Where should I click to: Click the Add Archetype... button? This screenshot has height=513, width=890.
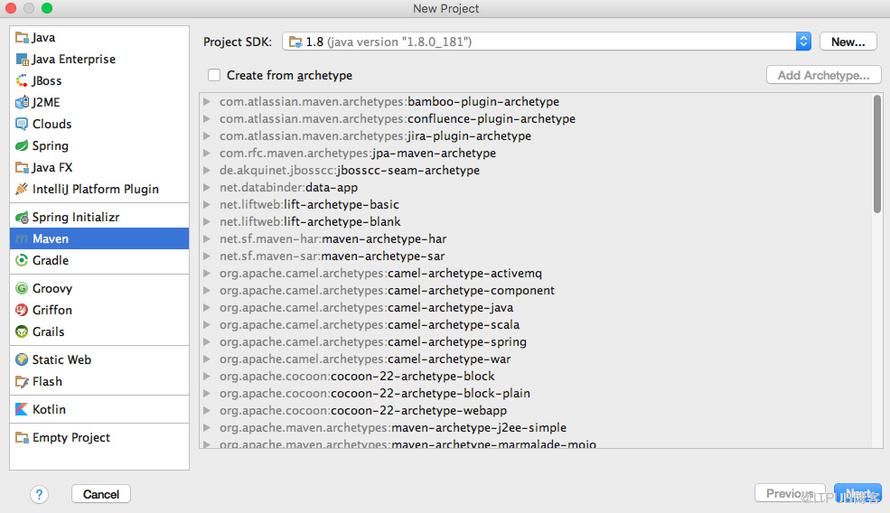coord(824,75)
